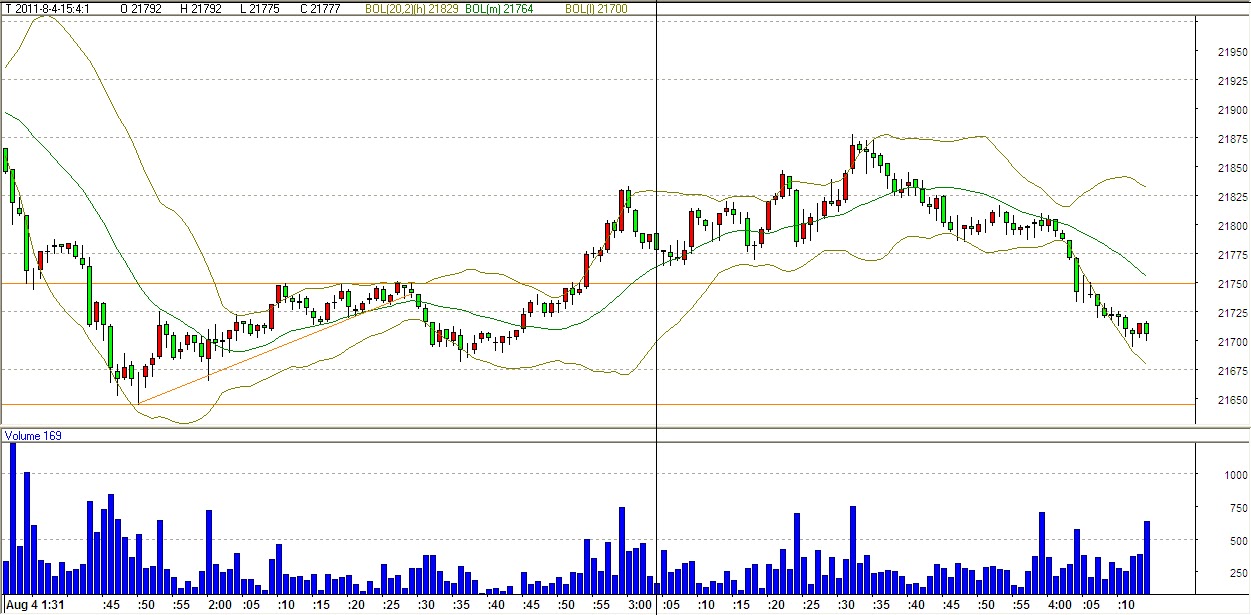Click the 1000 volume axis label

pos(1235,475)
